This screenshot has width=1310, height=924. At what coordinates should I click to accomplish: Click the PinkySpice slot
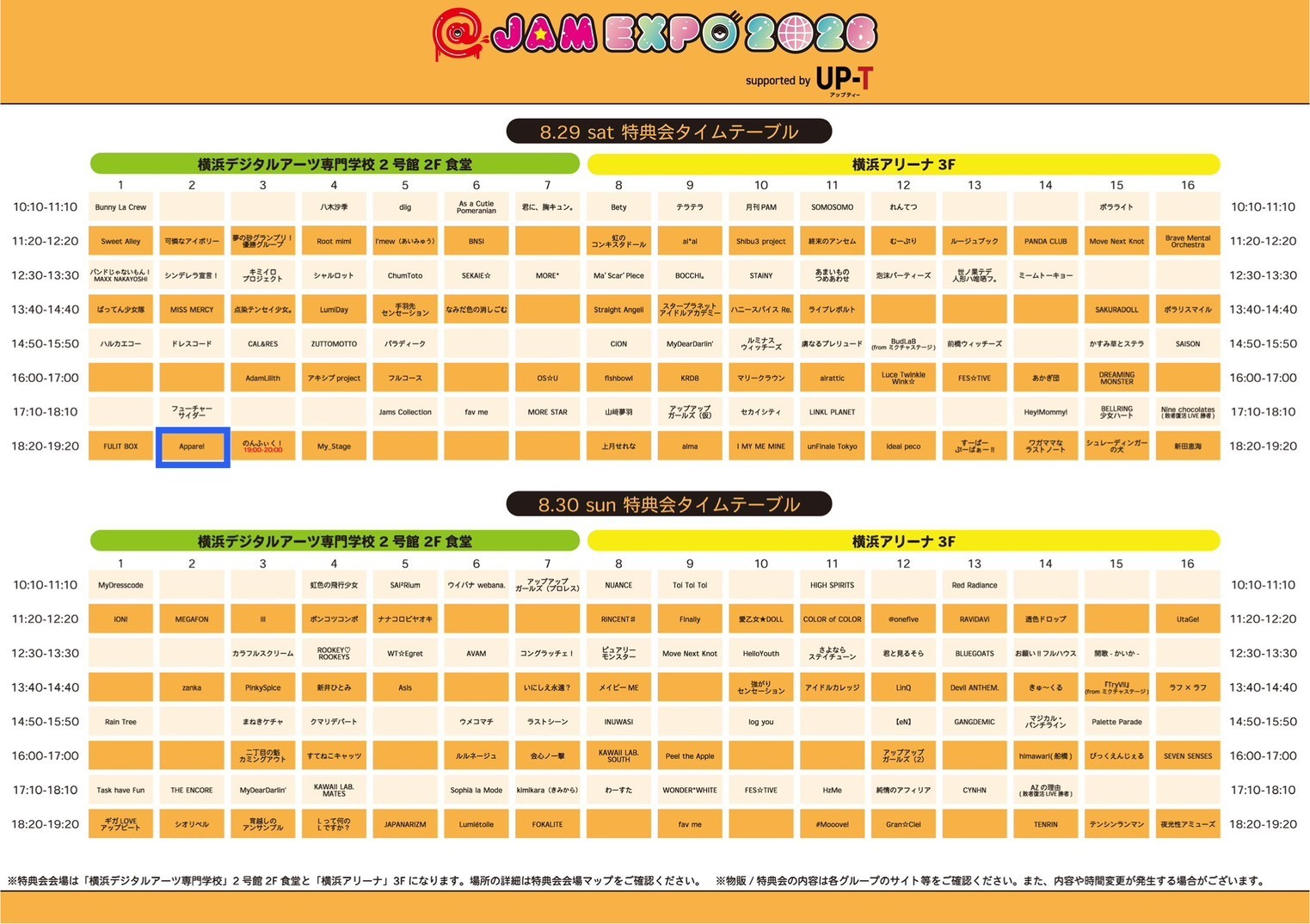[x=263, y=687]
